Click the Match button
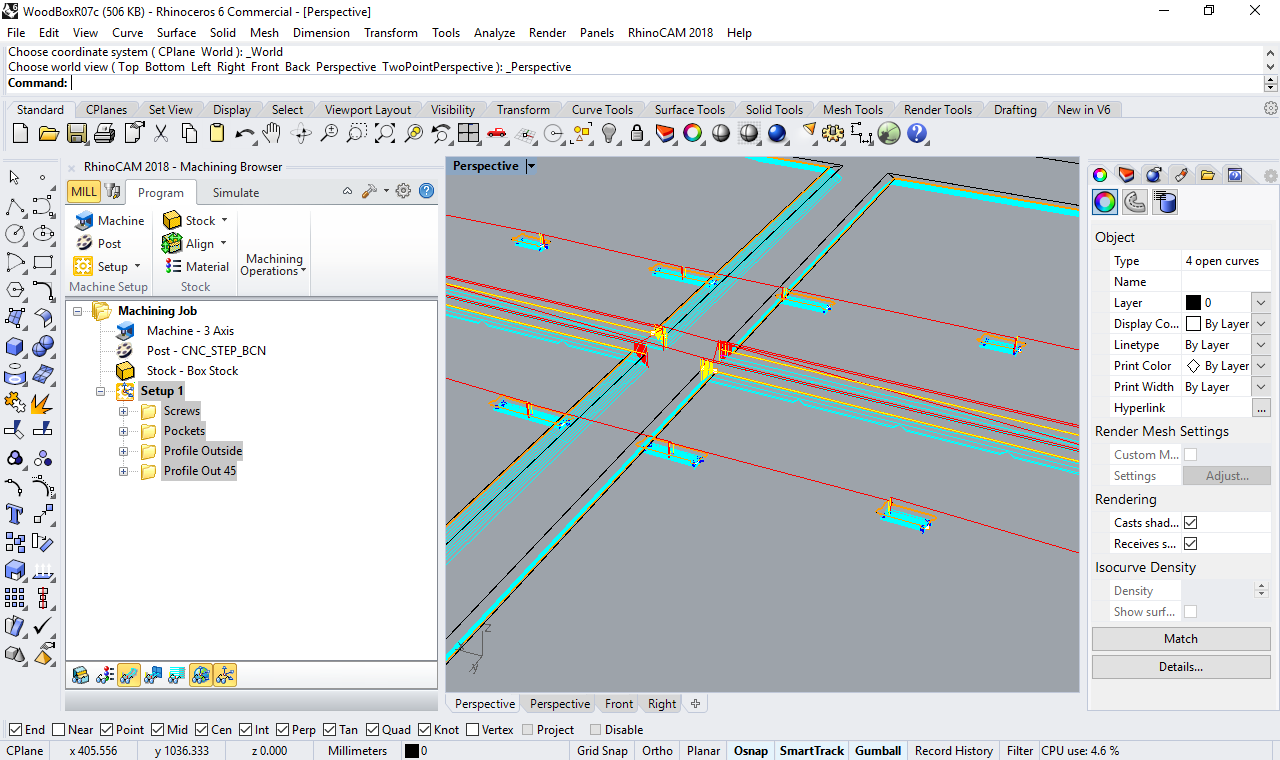Image resolution: width=1280 pixels, height=760 pixels. click(x=1180, y=639)
